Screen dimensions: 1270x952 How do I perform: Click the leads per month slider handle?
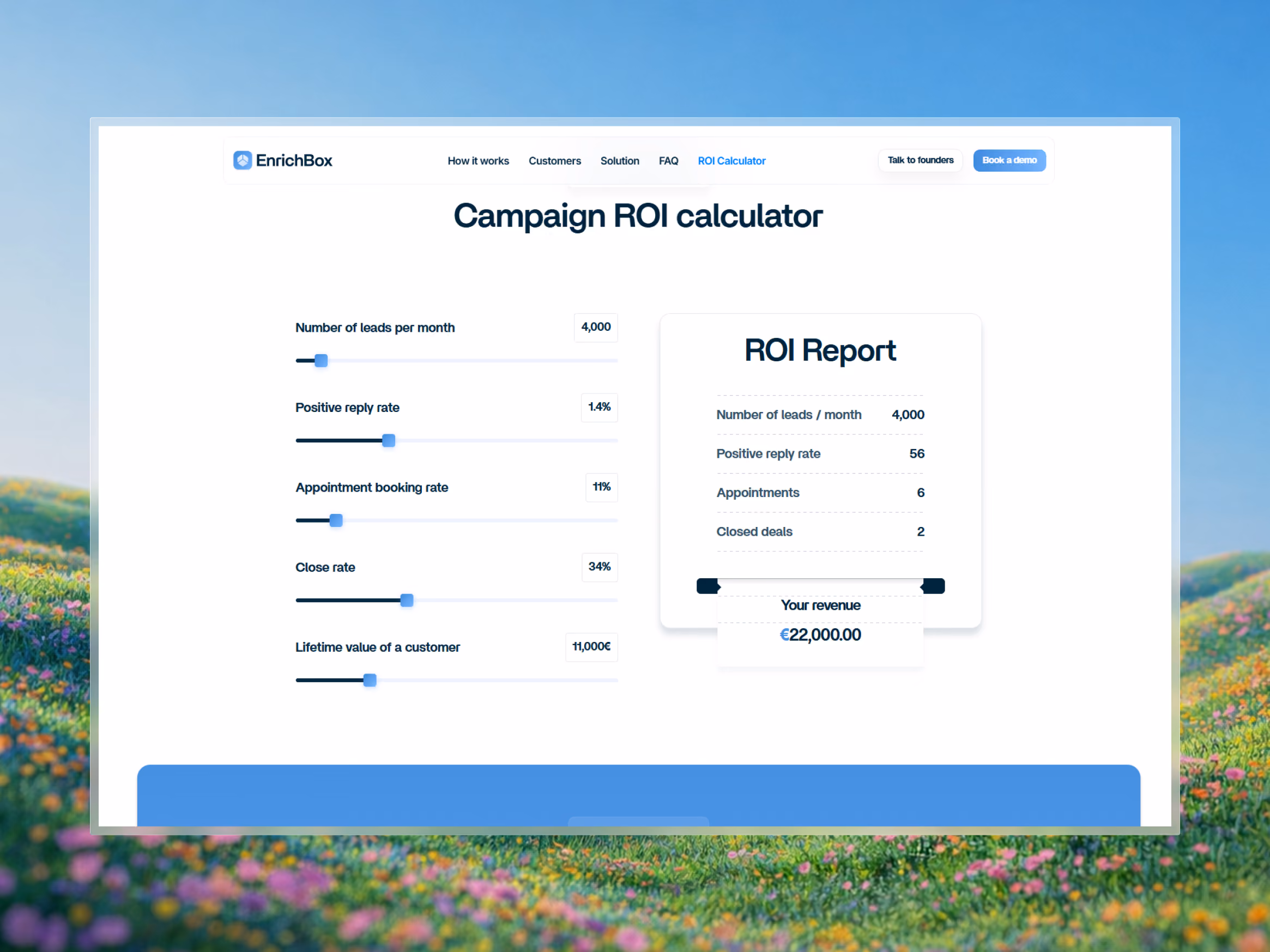coord(321,360)
